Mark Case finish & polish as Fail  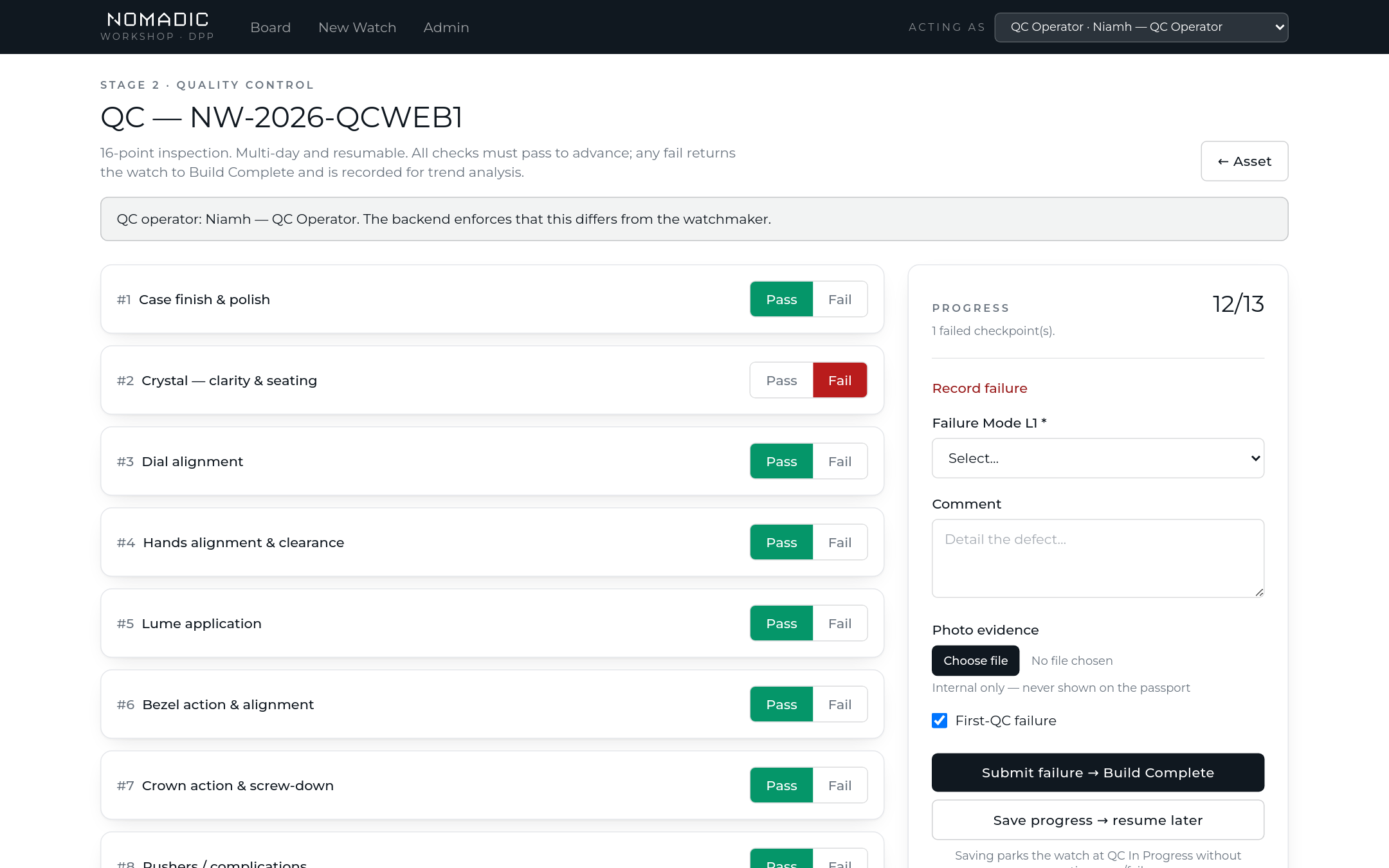[839, 300]
